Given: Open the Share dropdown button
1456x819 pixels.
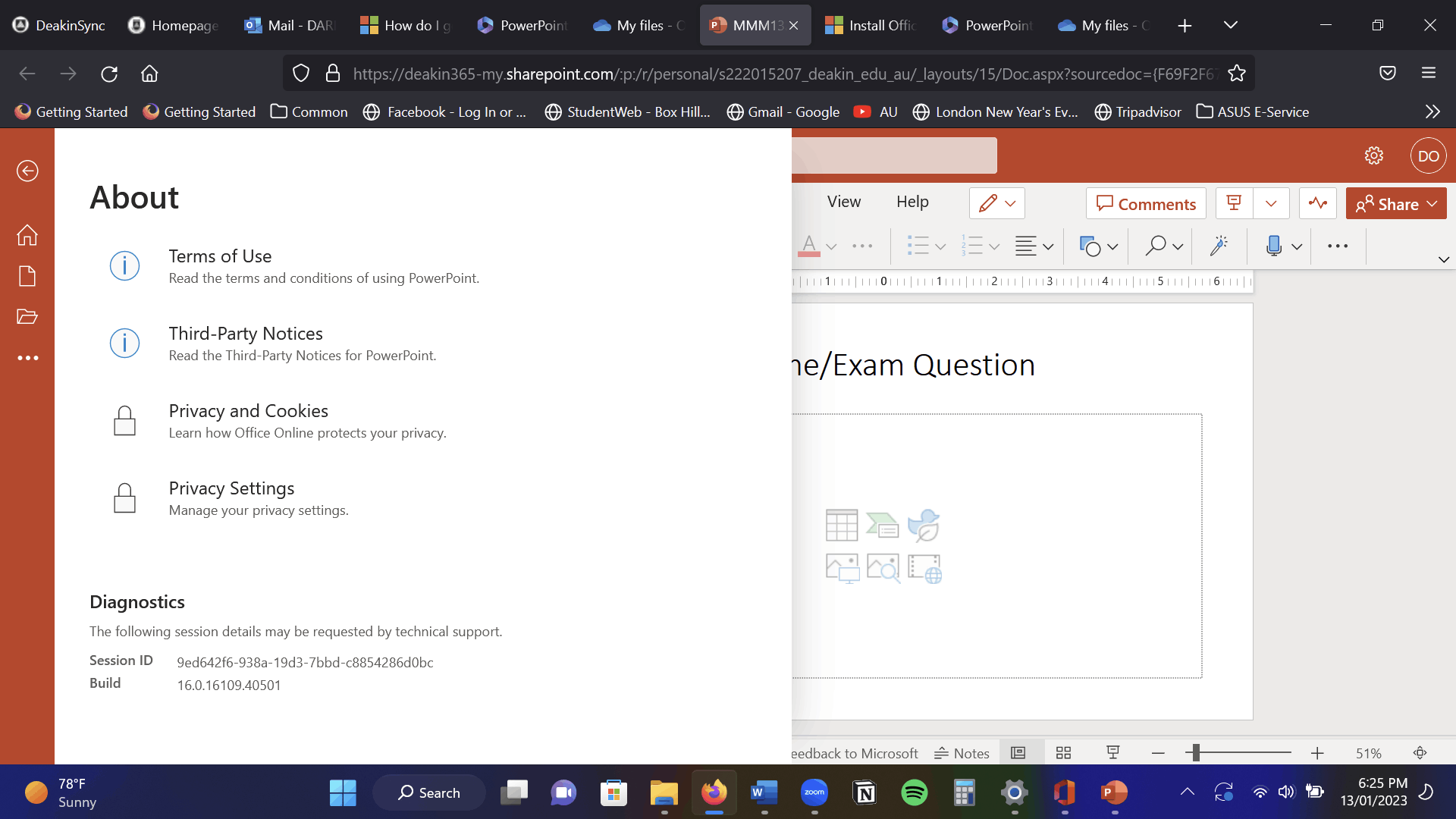Looking at the screenshot, I should pos(1396,203).
